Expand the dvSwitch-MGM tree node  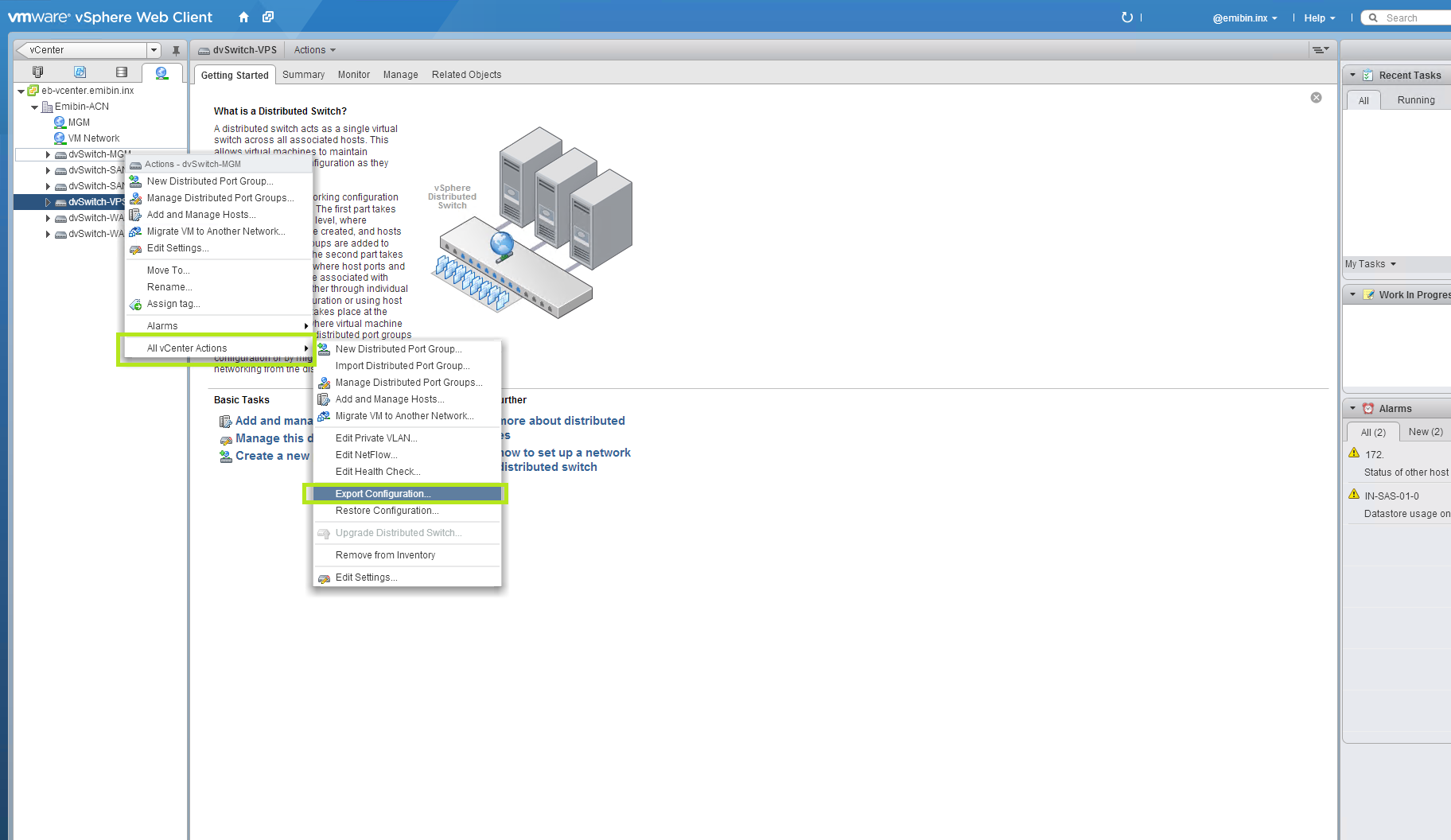[x=48, y=154]
